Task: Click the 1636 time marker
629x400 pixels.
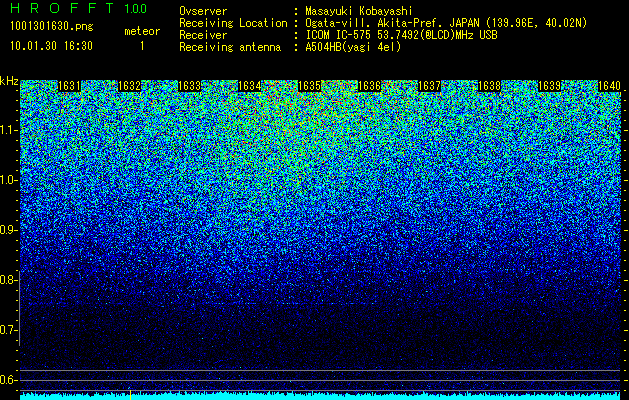Action: click(369, 86)
